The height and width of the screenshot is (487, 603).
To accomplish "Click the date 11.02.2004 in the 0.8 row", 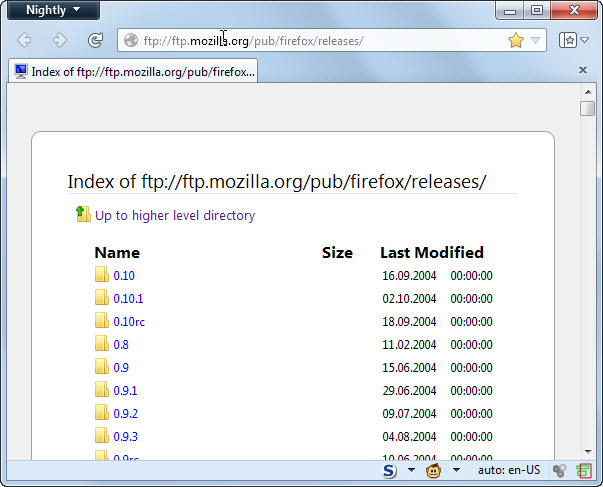I will pos(409,345).
